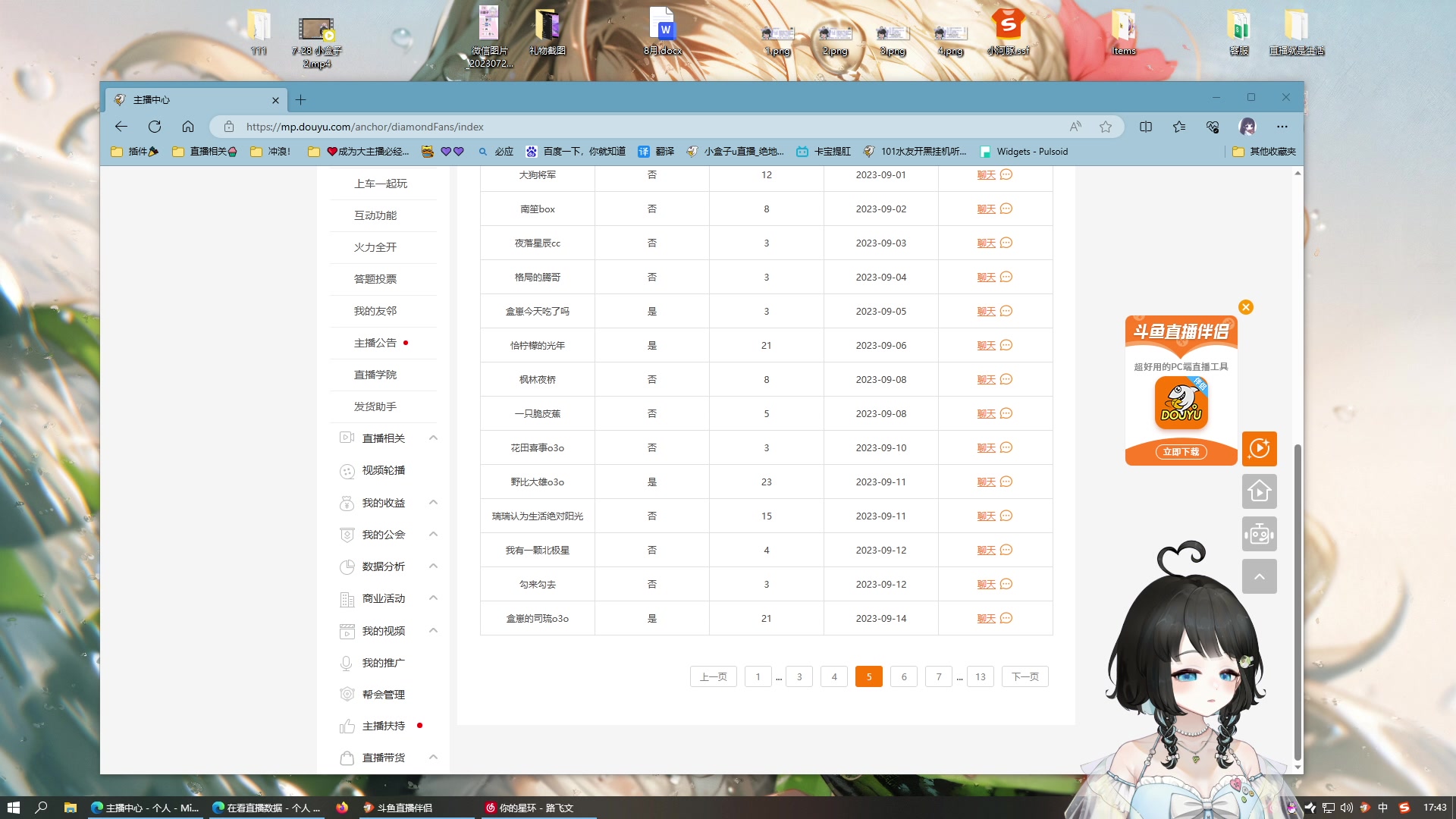
Task: Click the home broadcast floating icon
Action: point(1260,491)
